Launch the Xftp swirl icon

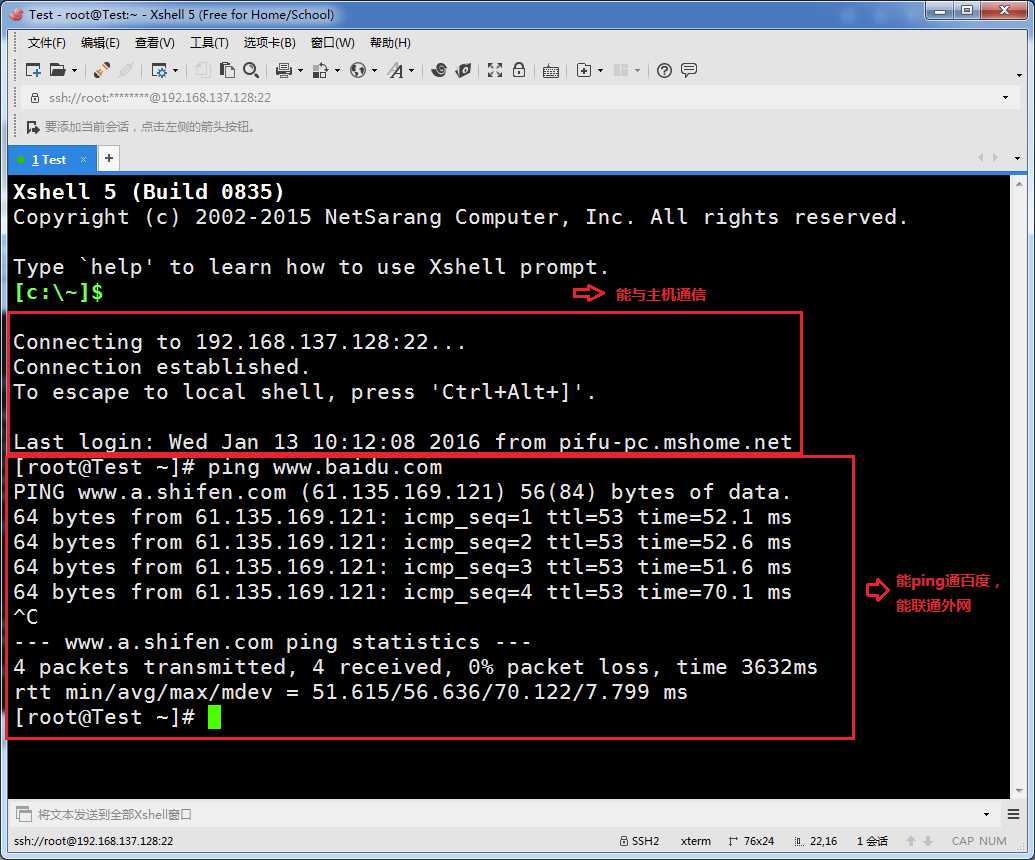click(439, 70)
